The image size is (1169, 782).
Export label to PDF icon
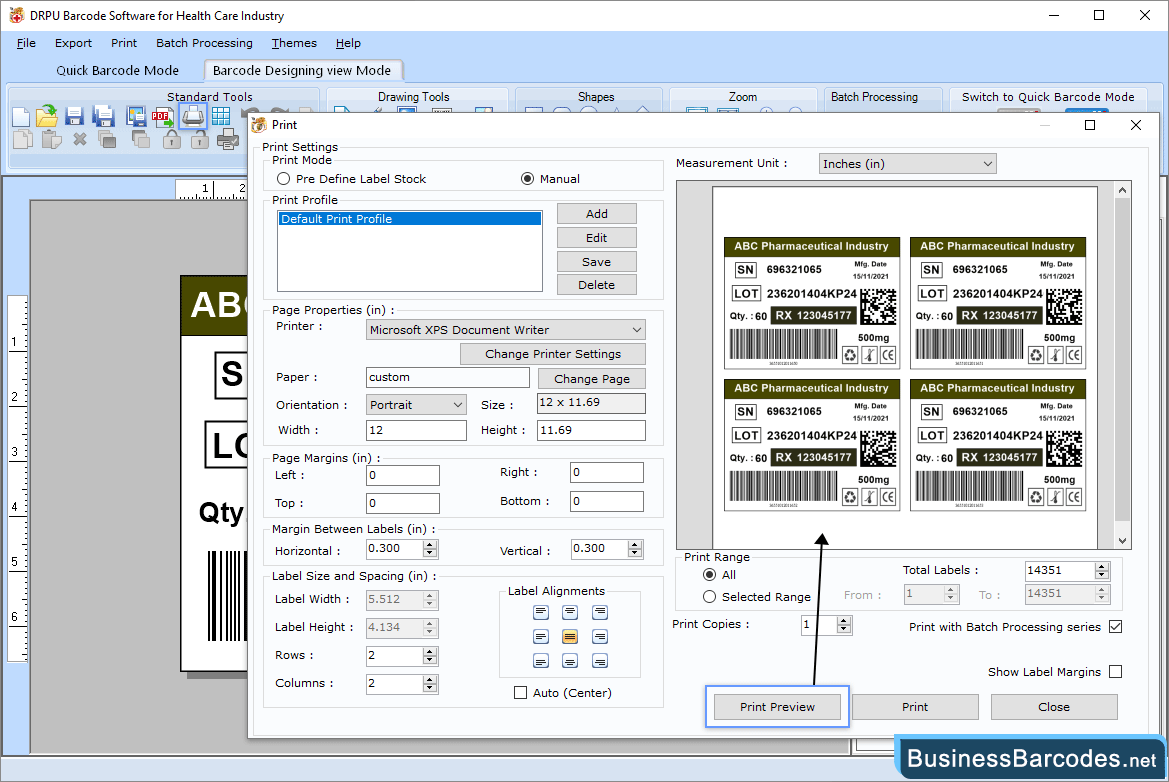tap(163, 116)
